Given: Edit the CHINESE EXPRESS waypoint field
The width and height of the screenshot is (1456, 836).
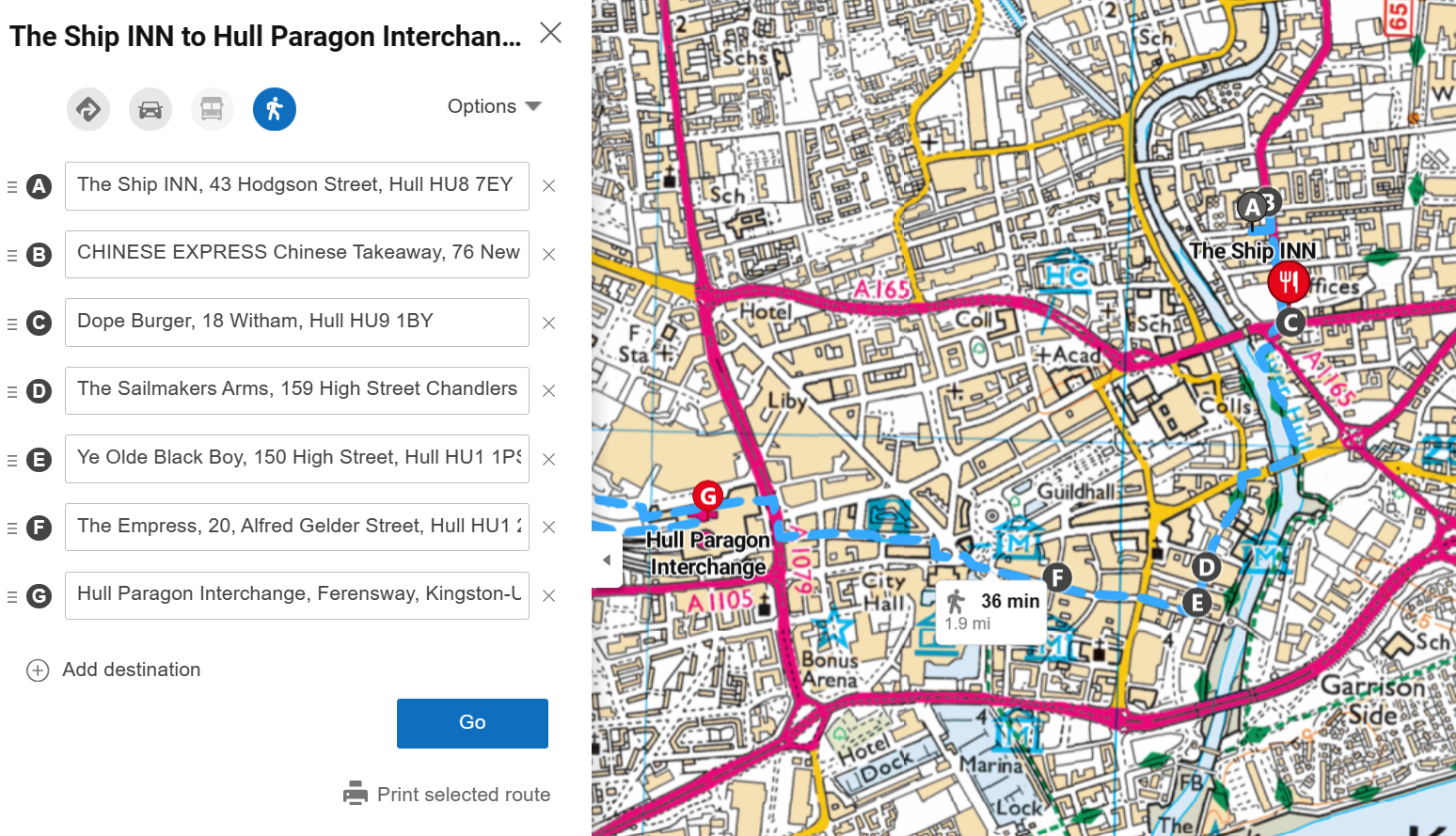Looking at the screenshot, I should [x=296, y=254].
